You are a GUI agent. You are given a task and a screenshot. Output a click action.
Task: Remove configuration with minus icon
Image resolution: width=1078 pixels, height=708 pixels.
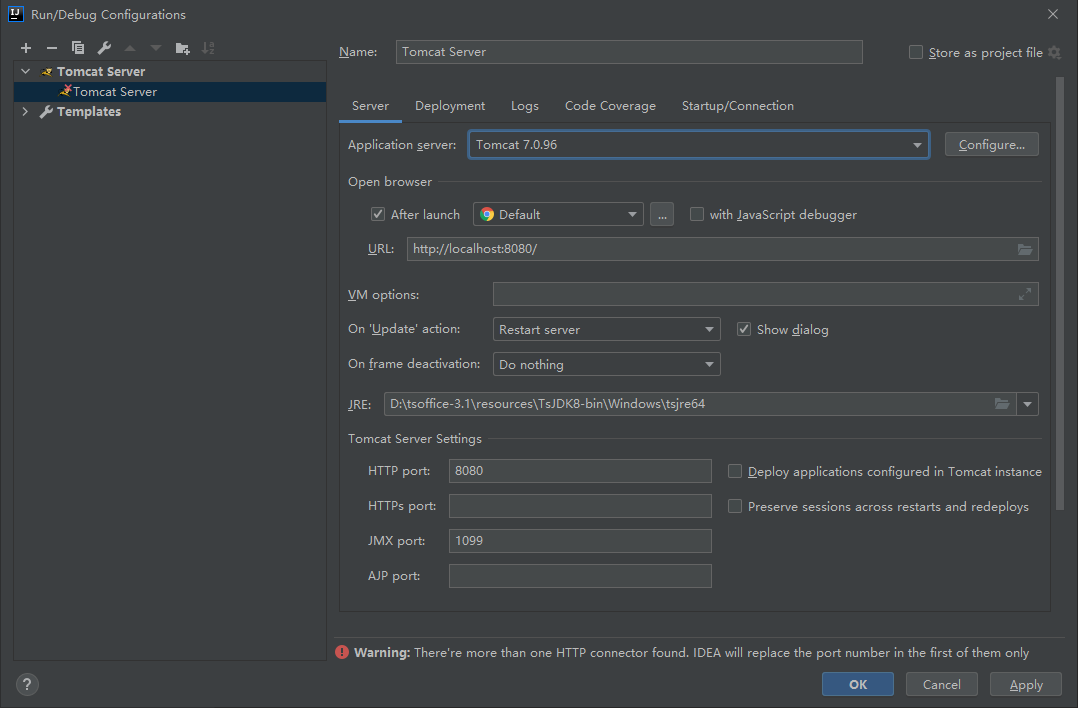click(x=52, y=48)
